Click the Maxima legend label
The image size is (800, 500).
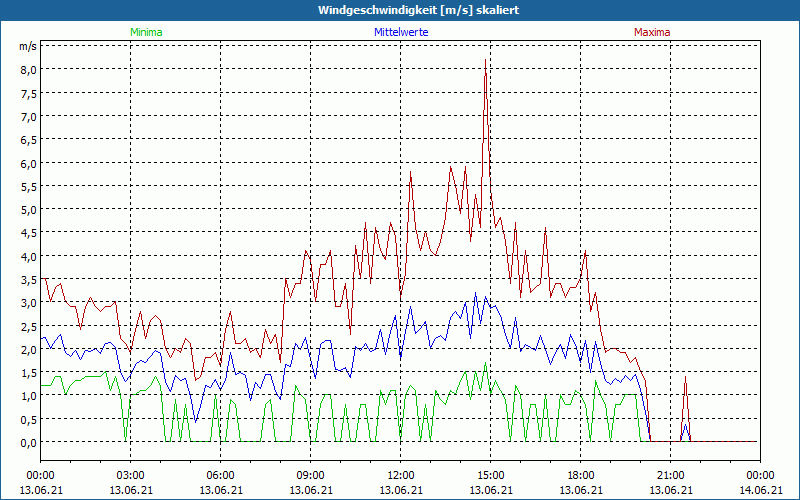[x=652, y=32]
